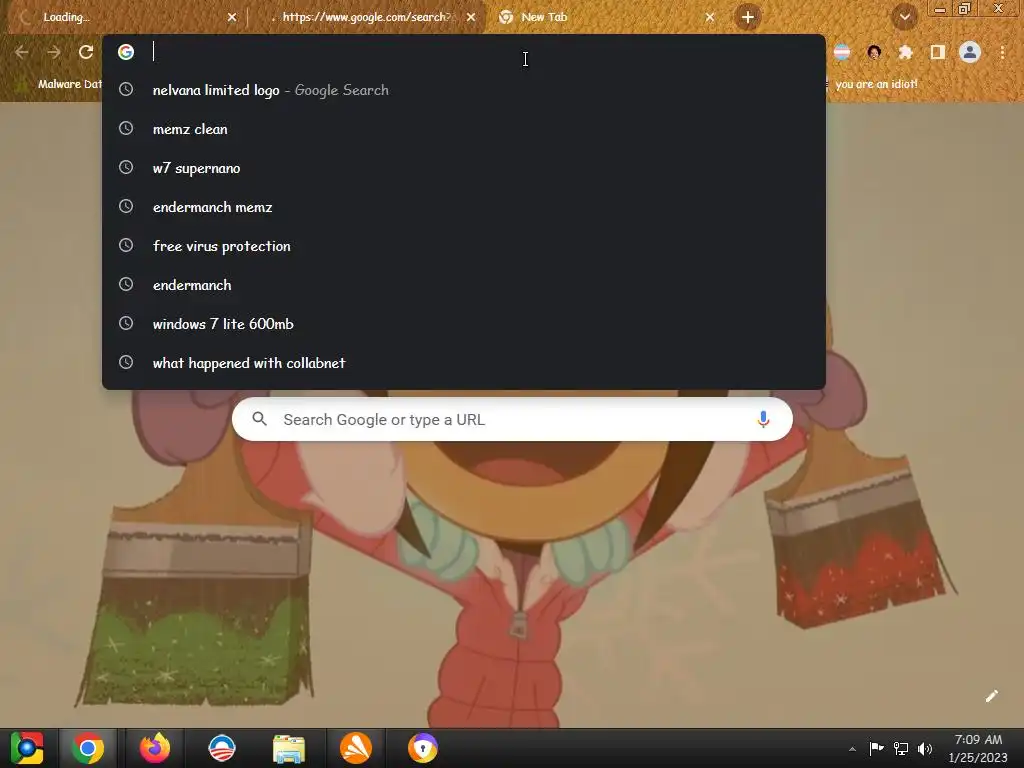This screenshot has height=768, width=1024.
Task: Reload the current page
Action: pos(86,52)
